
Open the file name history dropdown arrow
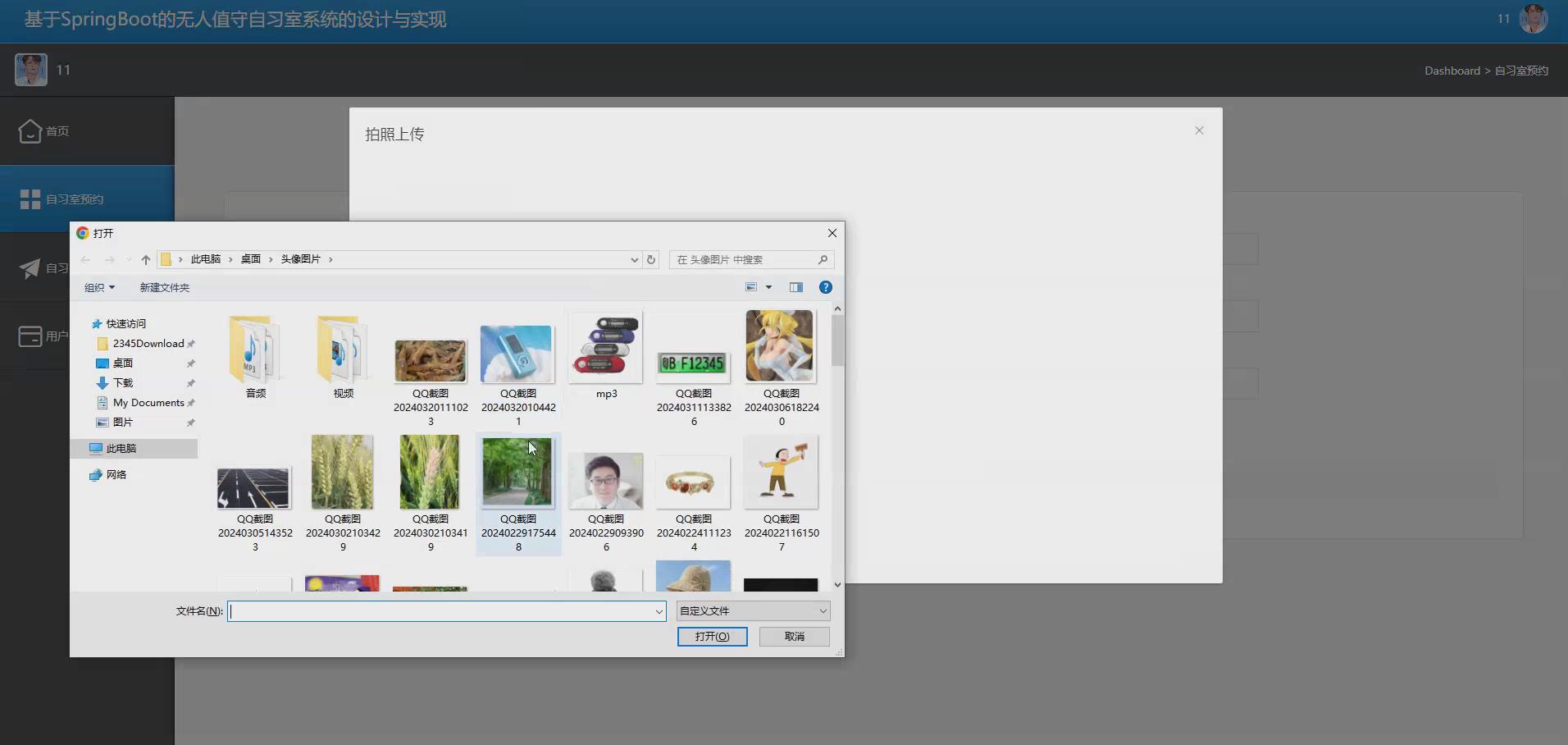[659, 611]
